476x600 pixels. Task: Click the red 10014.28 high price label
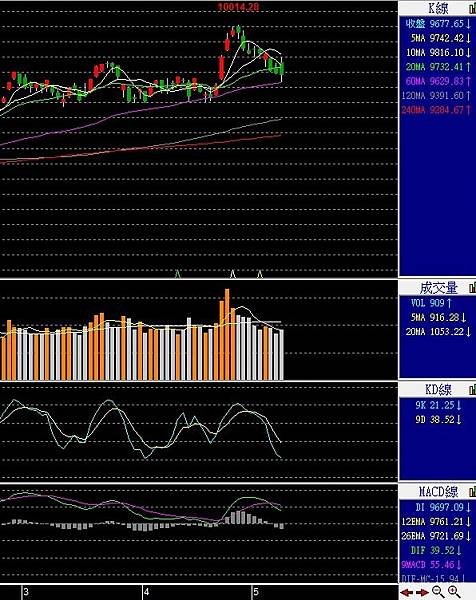tap(238, 7)
